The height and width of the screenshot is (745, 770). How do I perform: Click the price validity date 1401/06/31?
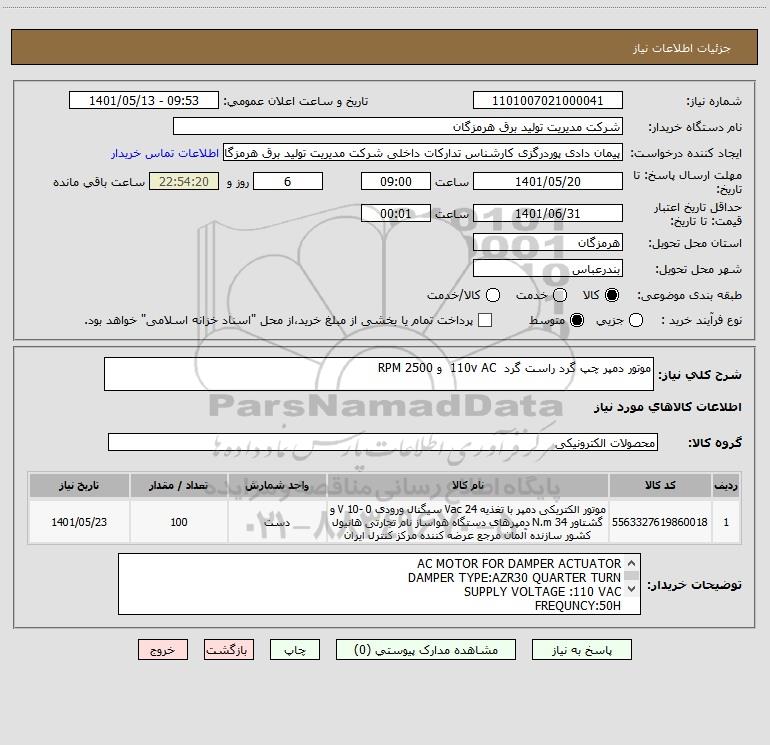point(548,213)
